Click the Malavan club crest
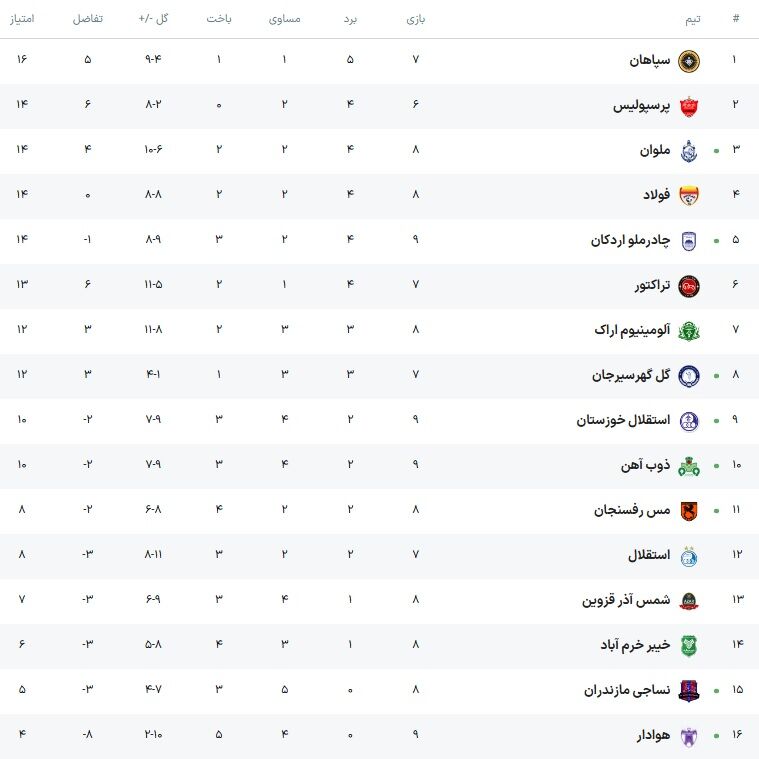 tap(689, 151)
